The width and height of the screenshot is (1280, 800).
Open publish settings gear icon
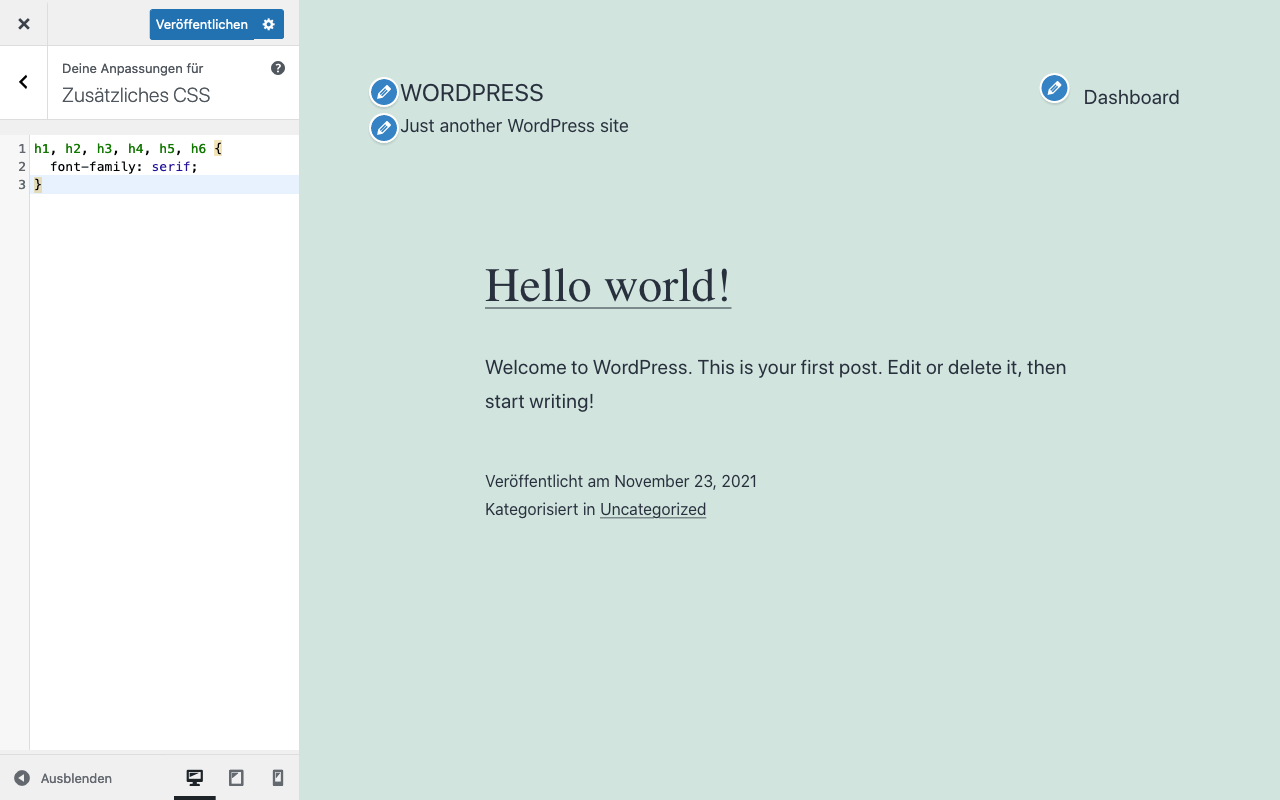coord(269,24)
